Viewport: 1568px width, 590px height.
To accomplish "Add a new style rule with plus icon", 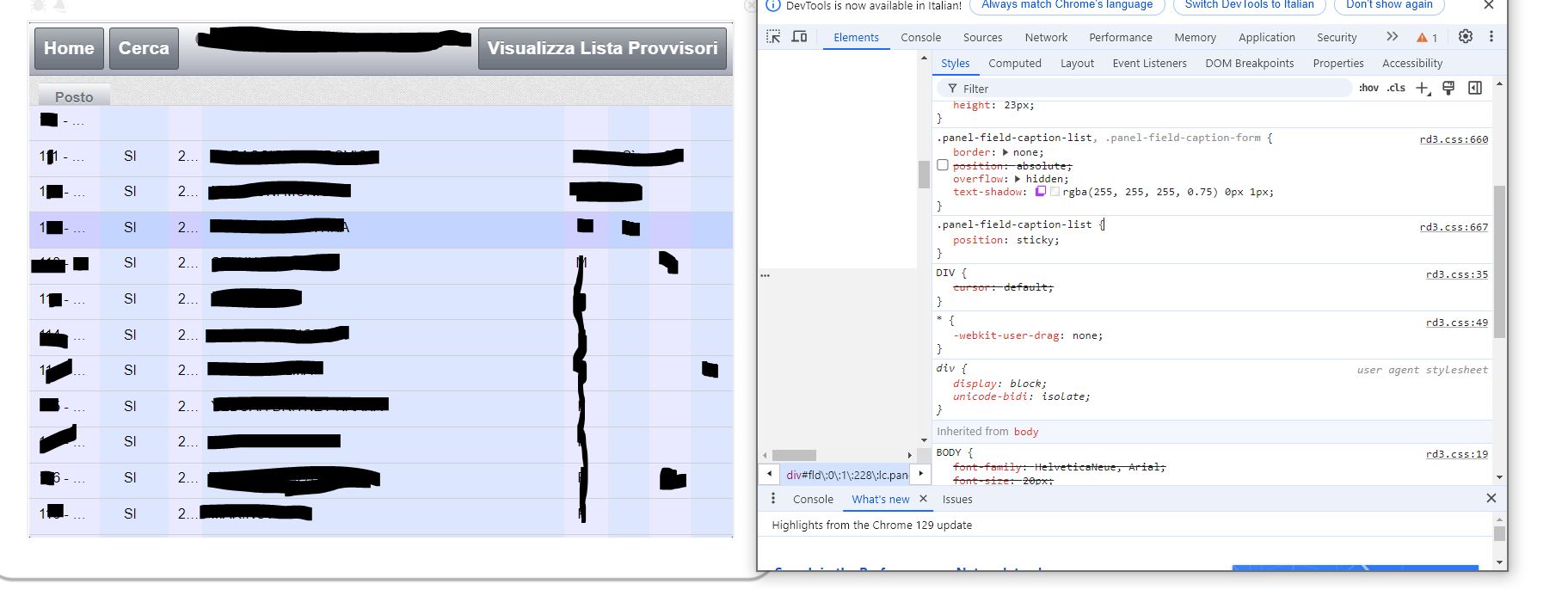I will click(x=1423, y=88).
